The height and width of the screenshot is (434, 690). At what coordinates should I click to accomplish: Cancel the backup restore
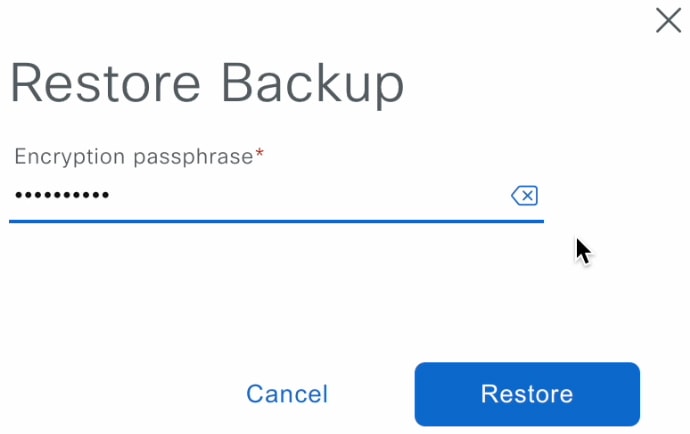(287, 394)
